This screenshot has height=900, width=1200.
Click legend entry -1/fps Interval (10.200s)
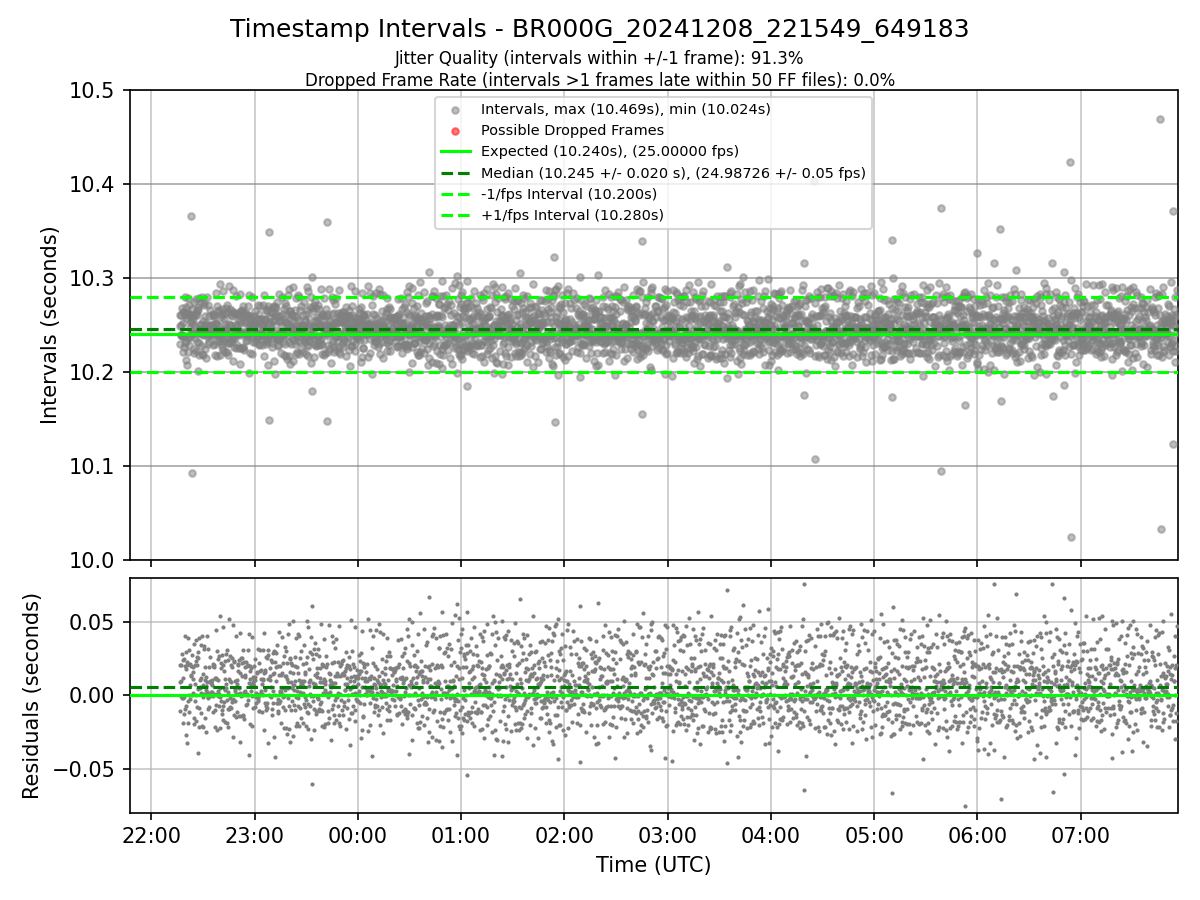(x=569, y=194)
